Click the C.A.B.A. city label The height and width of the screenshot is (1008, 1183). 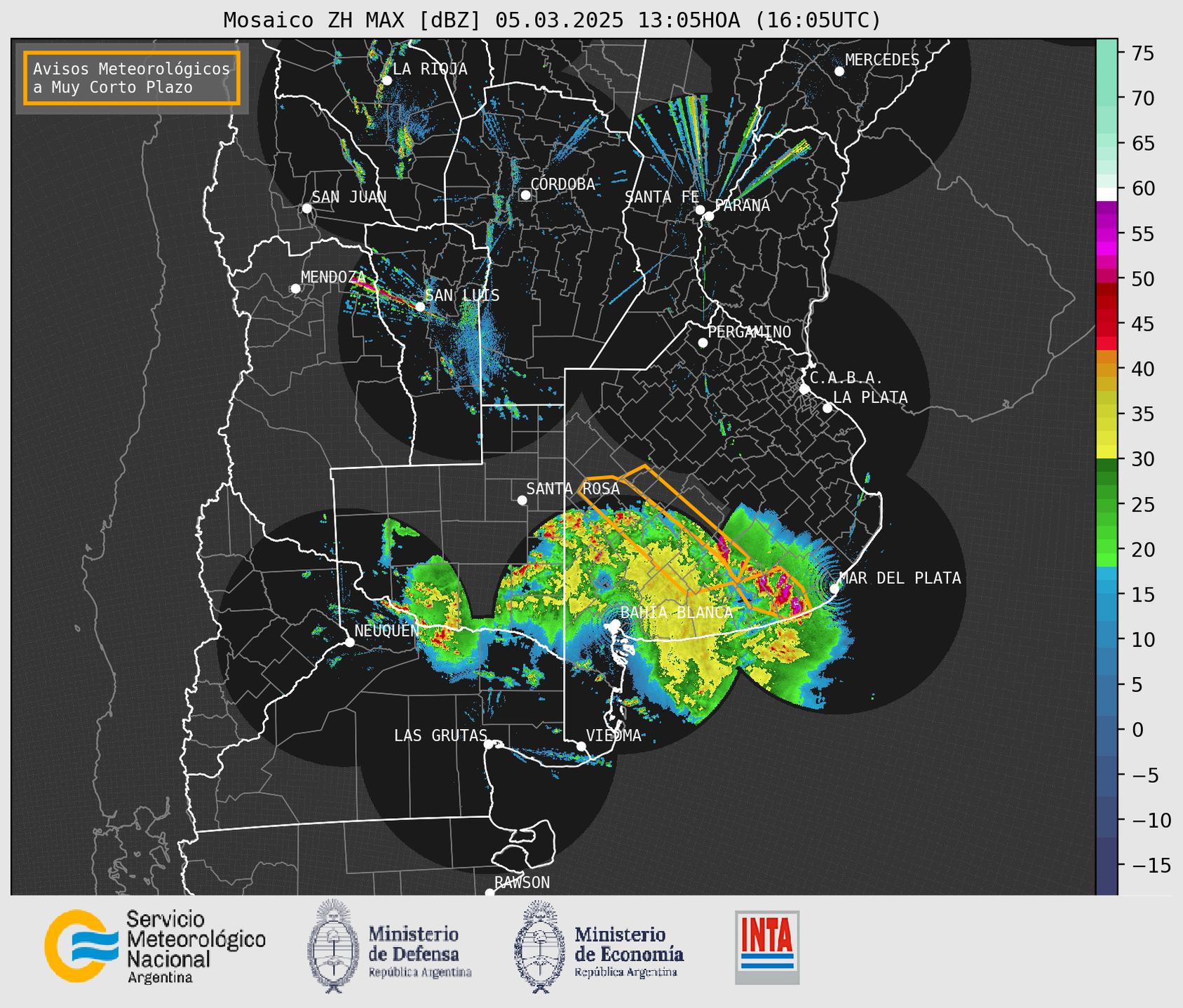(x=846, y=378)
